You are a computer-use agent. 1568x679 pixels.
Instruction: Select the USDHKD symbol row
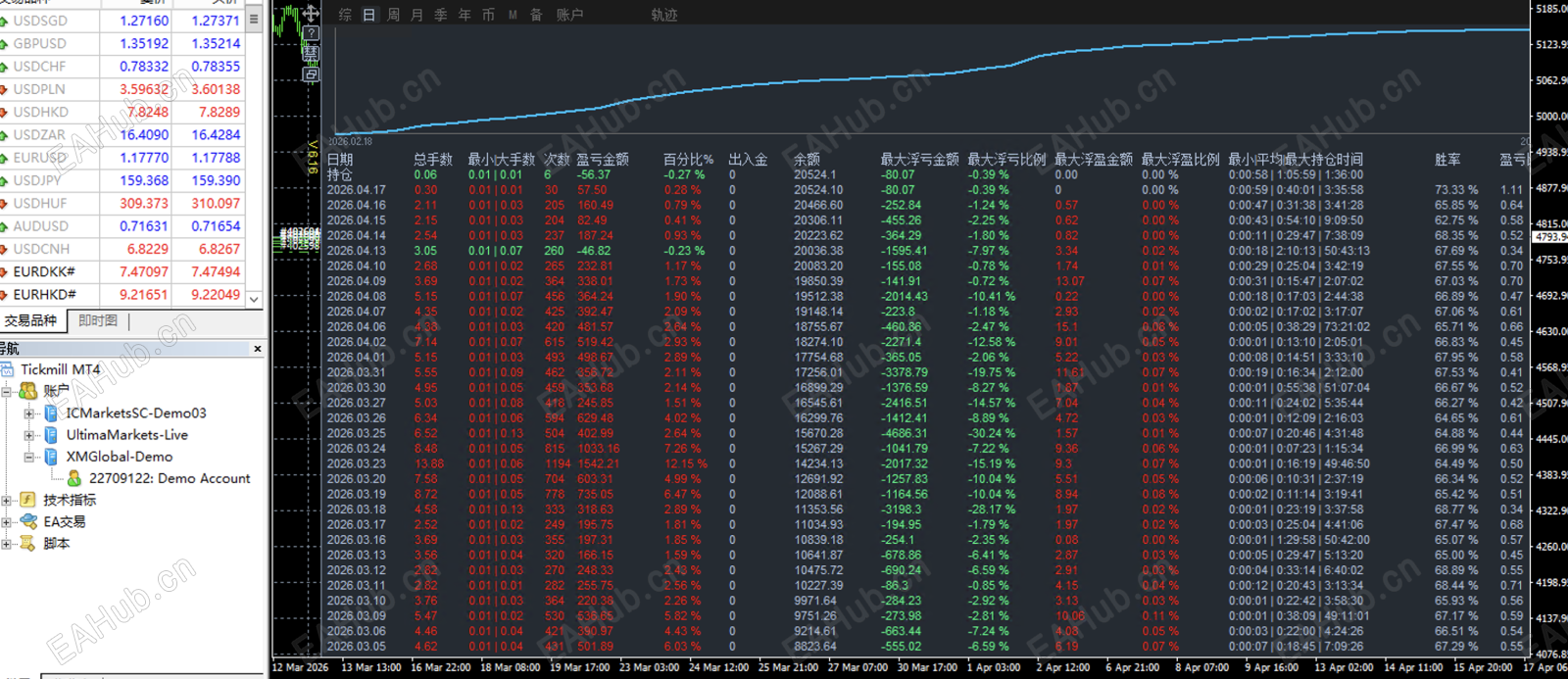coord(122,112)
